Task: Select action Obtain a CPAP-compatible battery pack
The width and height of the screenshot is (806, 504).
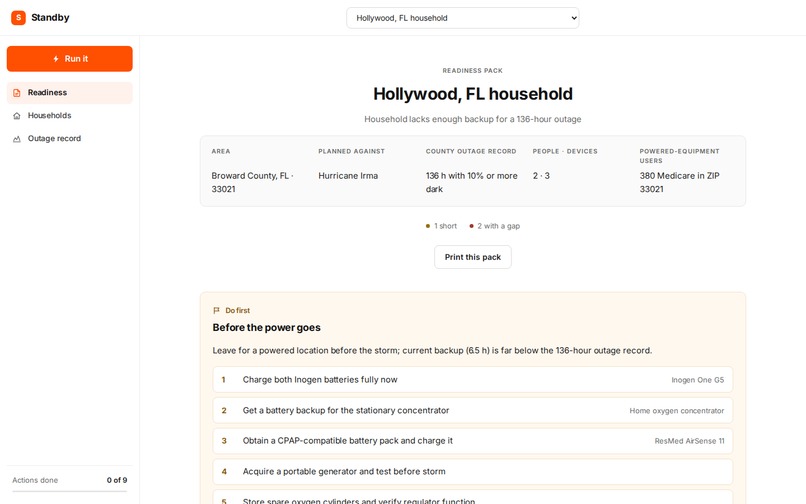Action: pos(472,441)
